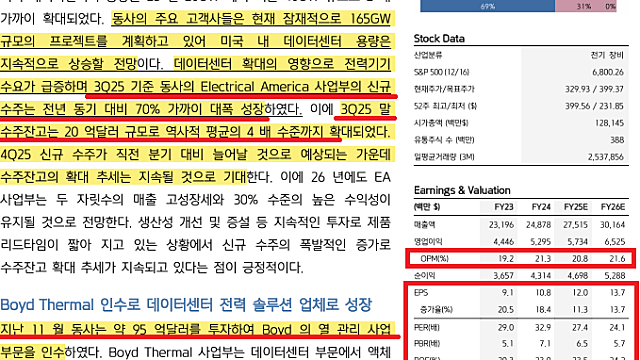The image size is (640, 360).
Task: Select the FY24 EPS value 10.8
Action: click(543, 293)
